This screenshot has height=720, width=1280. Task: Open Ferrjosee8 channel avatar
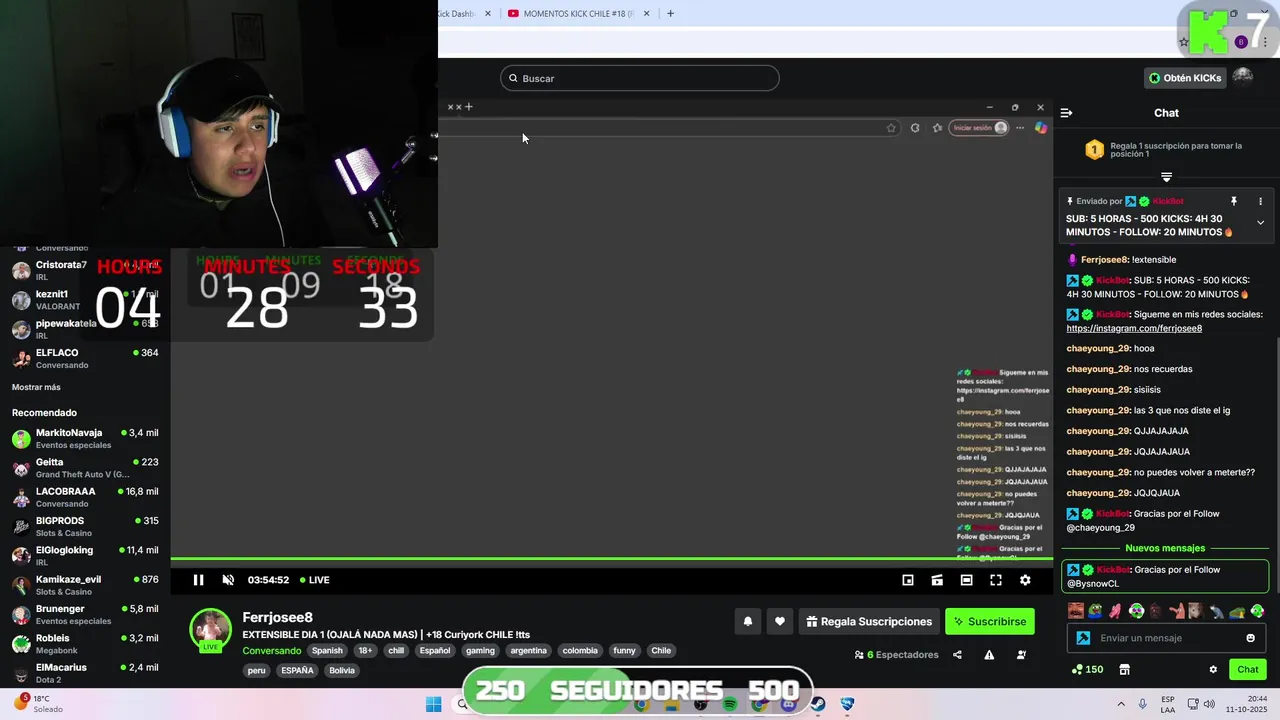[210, 629]
